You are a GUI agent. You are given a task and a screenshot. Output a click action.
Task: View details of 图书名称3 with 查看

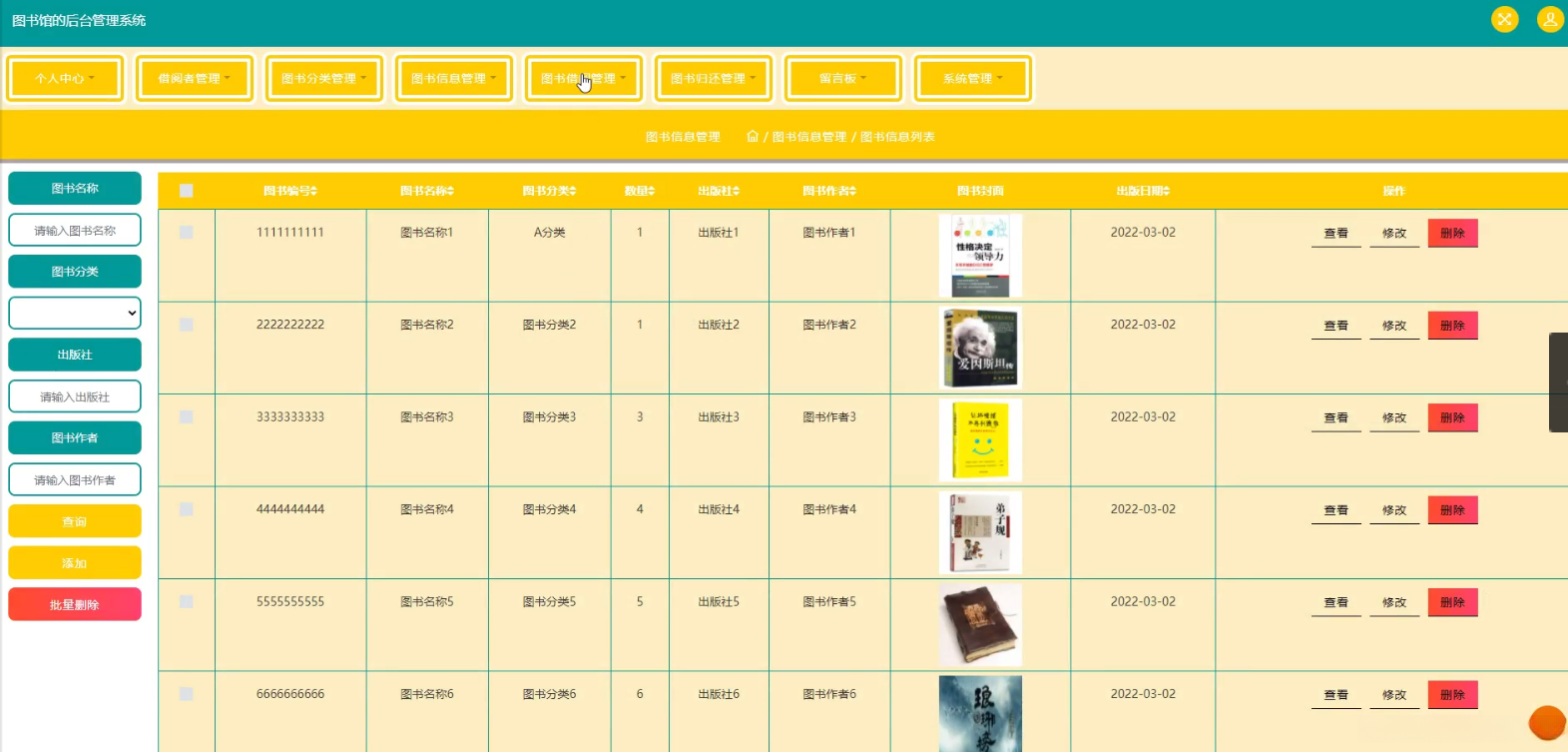1336,418
